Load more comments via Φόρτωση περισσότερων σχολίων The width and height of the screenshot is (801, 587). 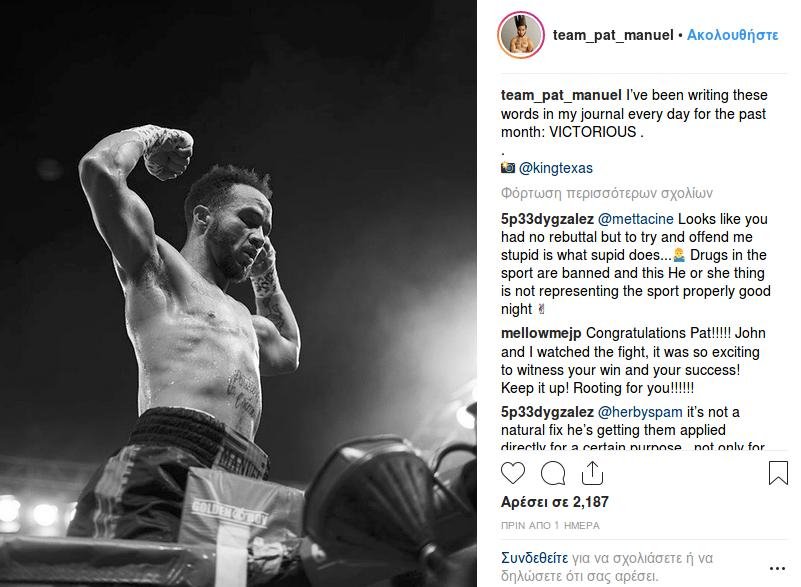tap(606, 193)
